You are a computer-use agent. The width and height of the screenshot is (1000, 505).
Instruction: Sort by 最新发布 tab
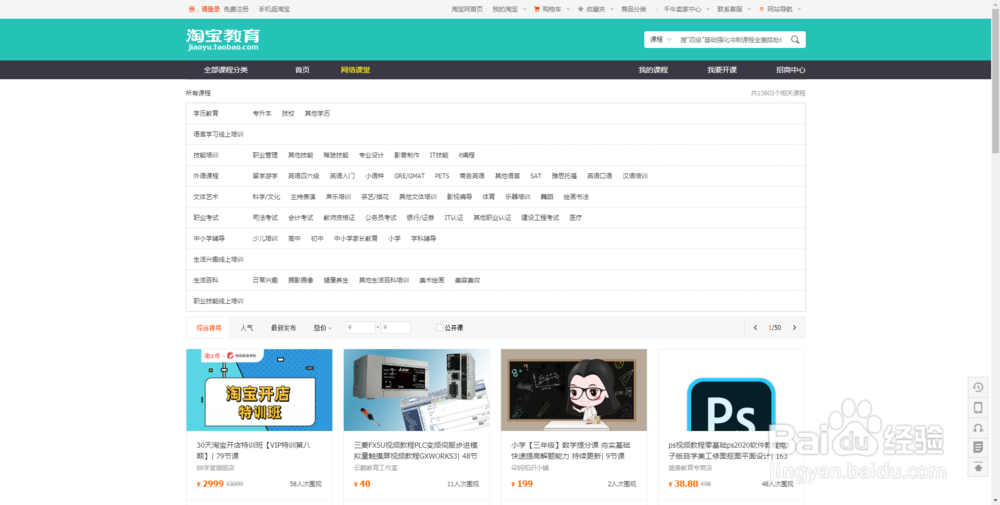pyautogui.click(x=283, y=328)
